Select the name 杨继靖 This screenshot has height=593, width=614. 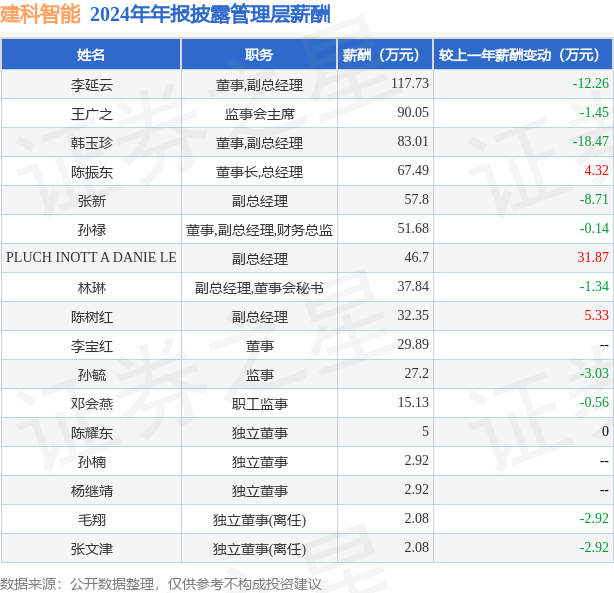point(92,491)
